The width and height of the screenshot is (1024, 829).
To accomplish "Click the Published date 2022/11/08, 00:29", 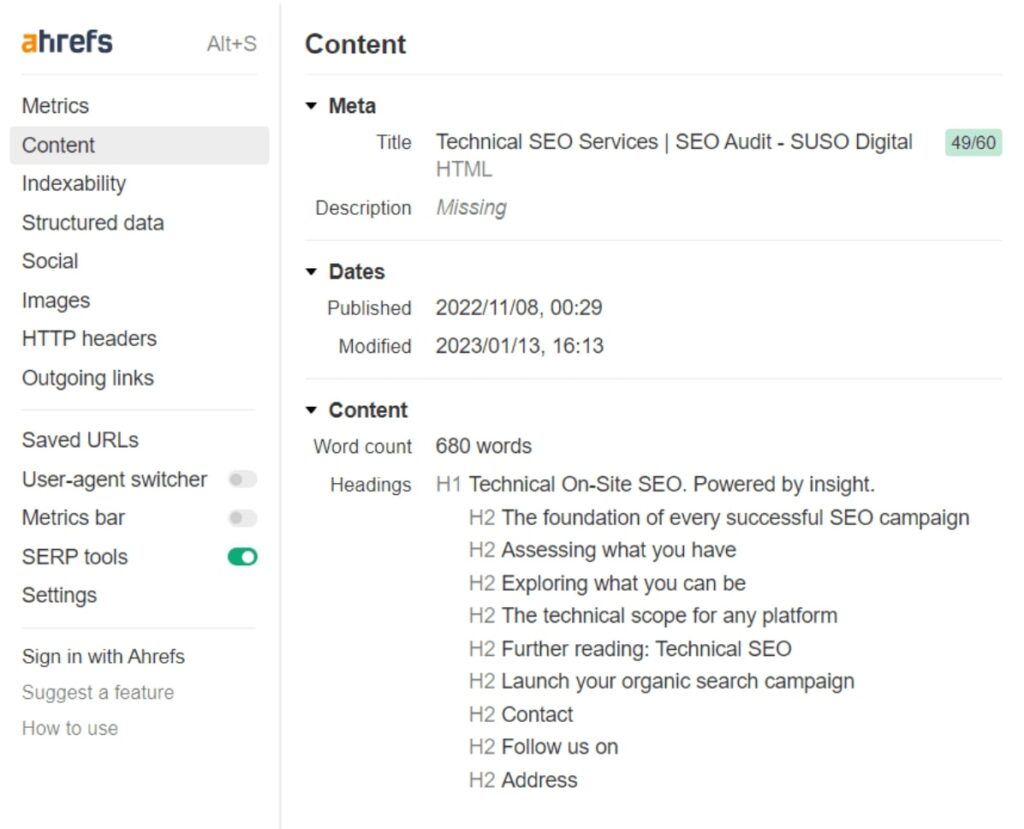I will (519, 308).
